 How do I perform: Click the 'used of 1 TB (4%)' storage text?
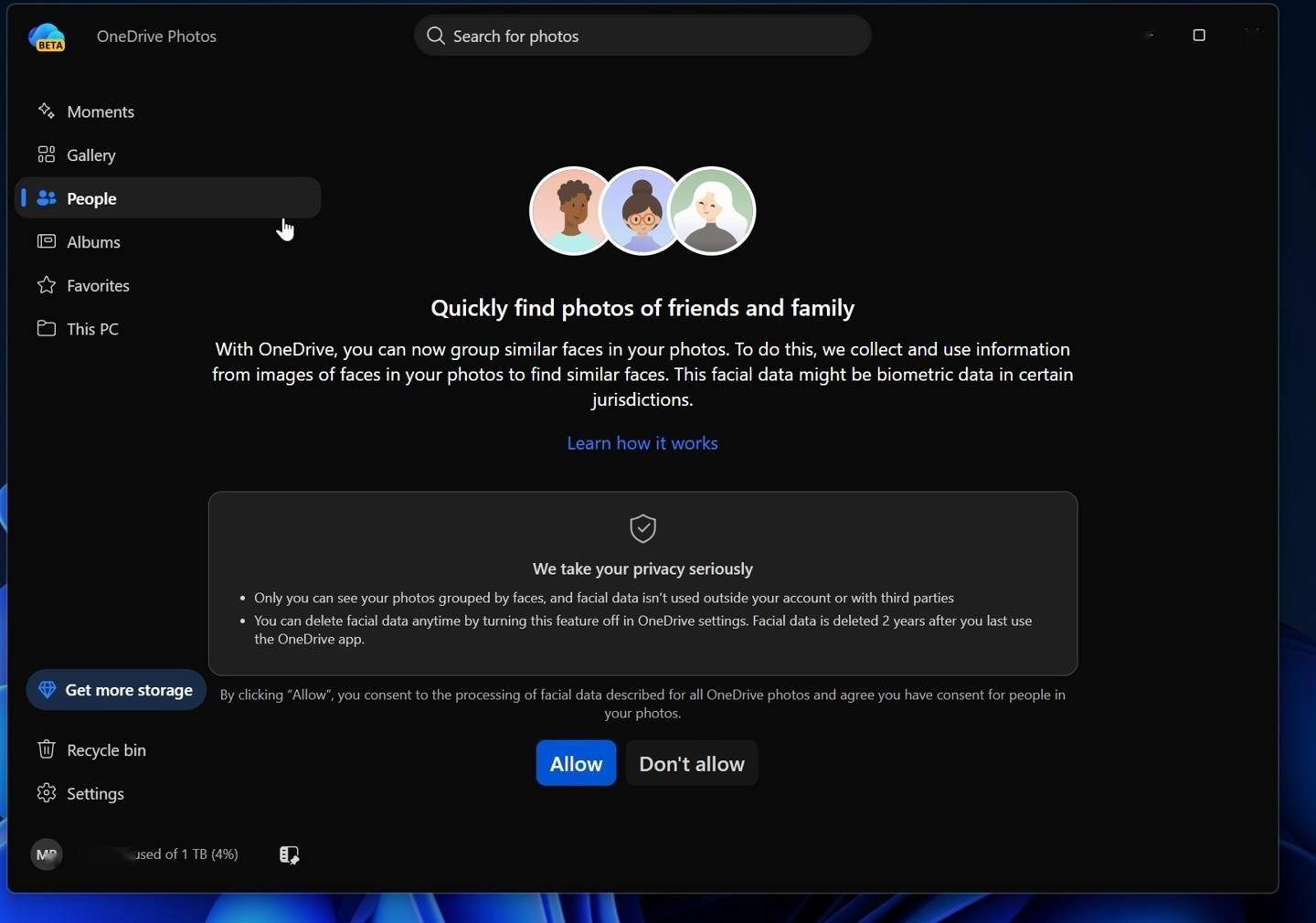pyautogui.click(x=186, y=854)
